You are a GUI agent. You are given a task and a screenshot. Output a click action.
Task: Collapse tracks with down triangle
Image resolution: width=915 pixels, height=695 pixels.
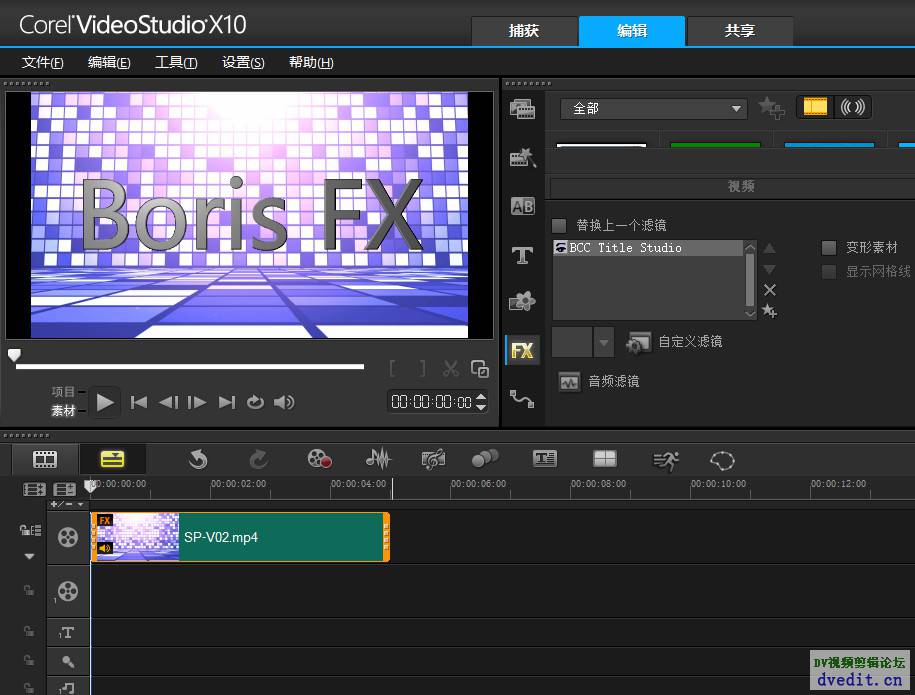pos(29,557)
